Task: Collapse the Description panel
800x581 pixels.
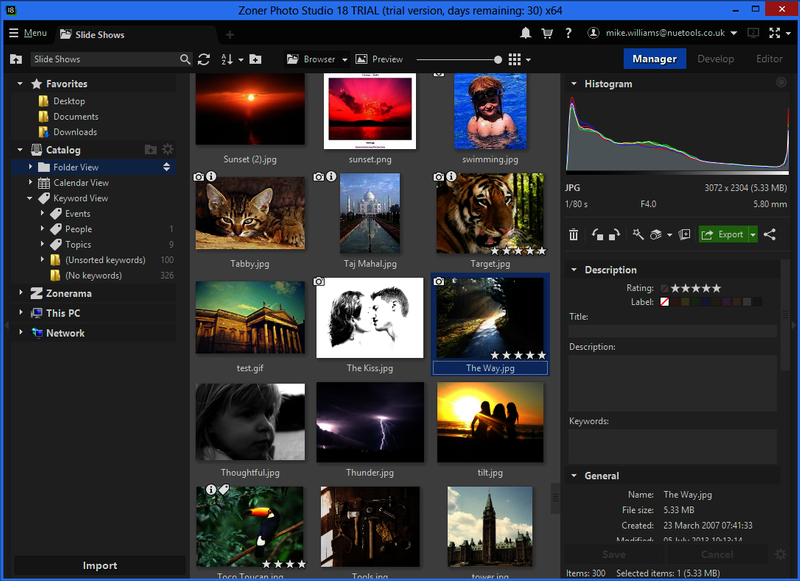Action: (573, 269)
